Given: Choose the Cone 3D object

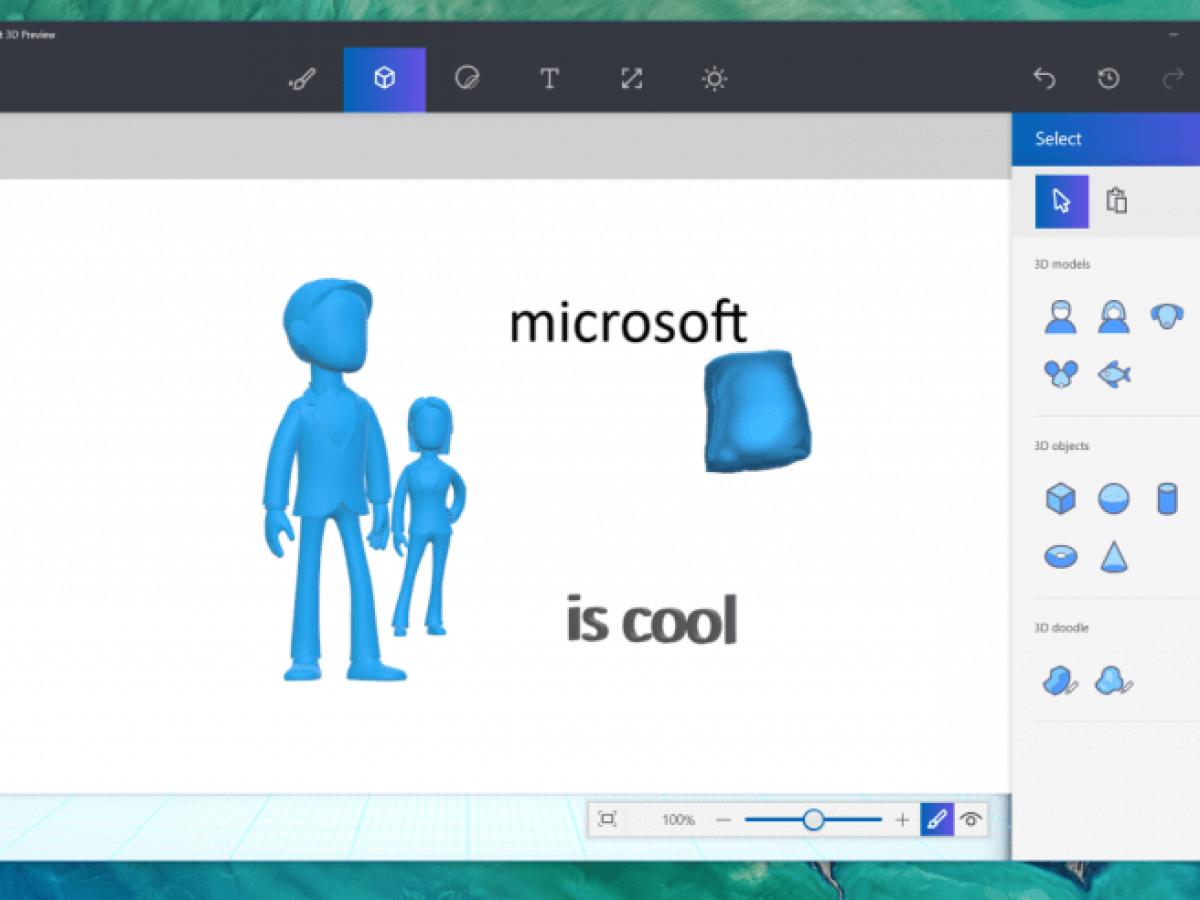Looking at the screenshot, I should coord(1114,556).
